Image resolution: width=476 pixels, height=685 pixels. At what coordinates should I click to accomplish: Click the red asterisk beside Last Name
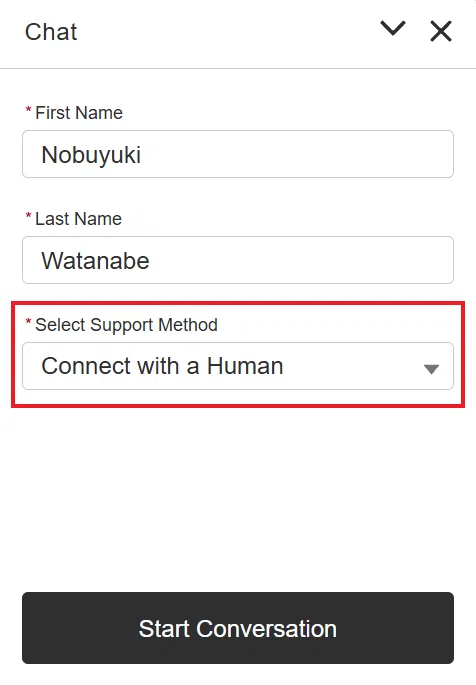(28, 216)
